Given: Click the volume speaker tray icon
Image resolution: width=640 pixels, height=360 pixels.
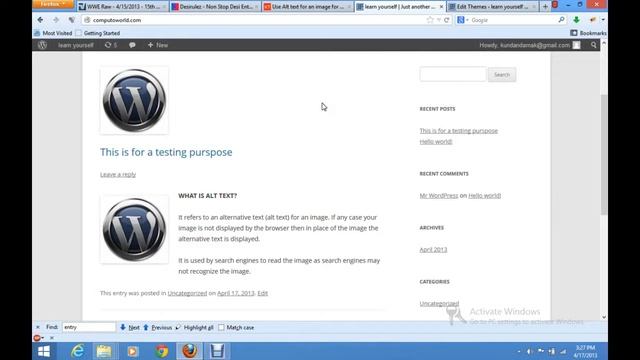Looking at the screenshot, I should pos(529,351).
